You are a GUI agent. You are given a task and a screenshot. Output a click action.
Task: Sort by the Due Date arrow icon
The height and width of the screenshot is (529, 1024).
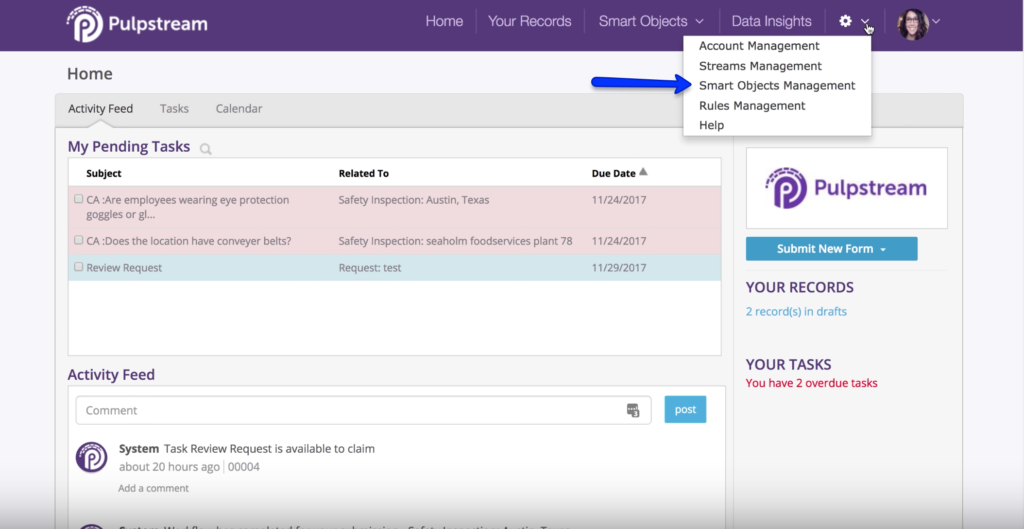point(643,172)
